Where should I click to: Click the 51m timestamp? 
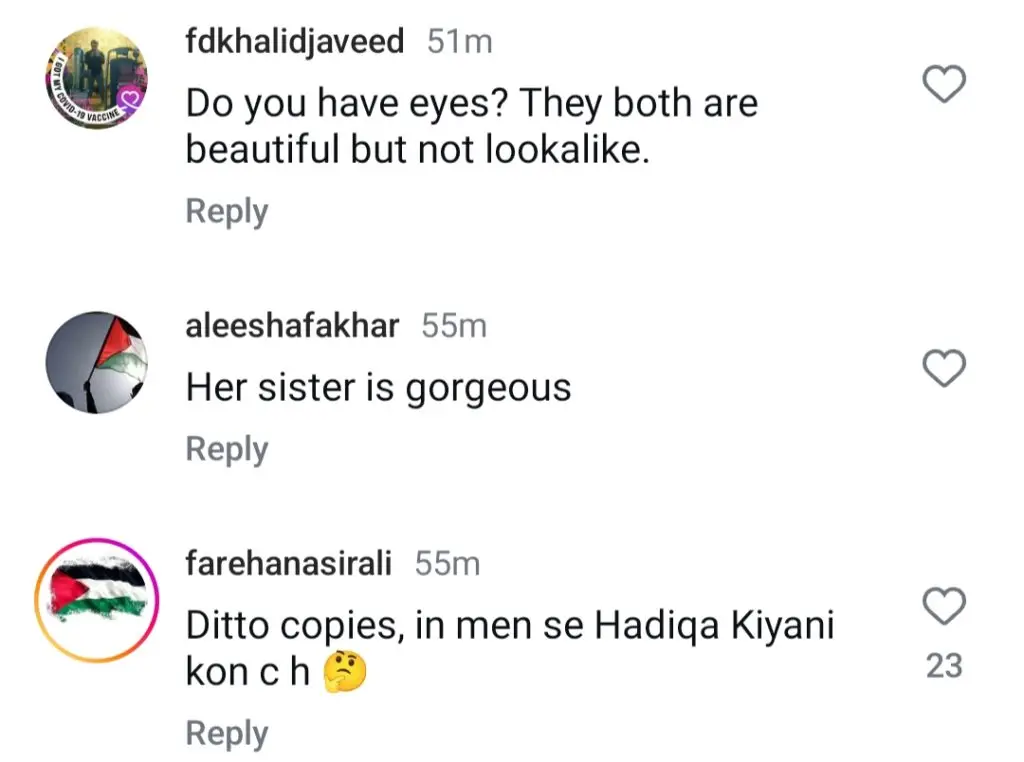pos(459,41)
